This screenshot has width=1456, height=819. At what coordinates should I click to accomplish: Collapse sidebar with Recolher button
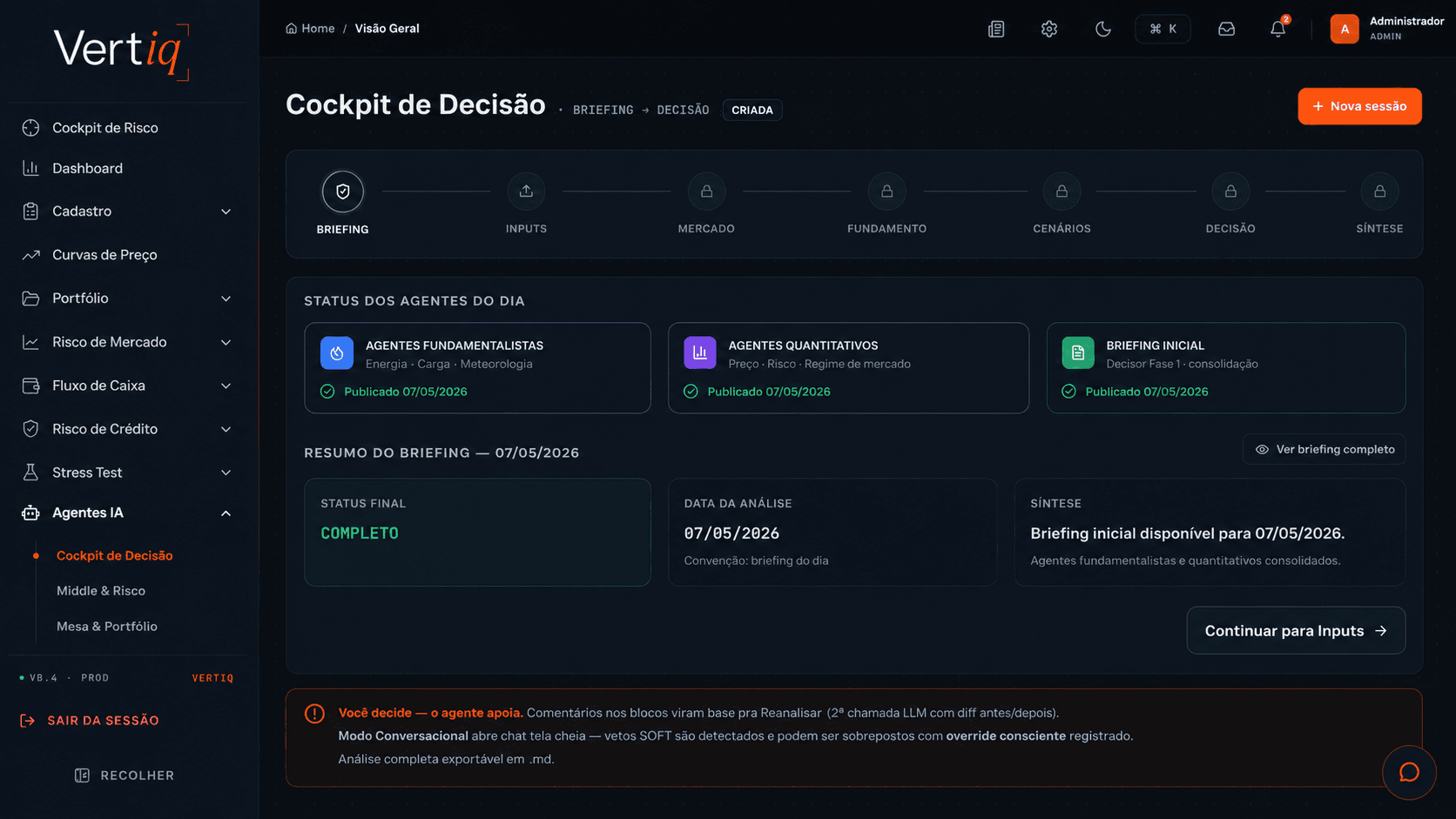pos(125,775)
